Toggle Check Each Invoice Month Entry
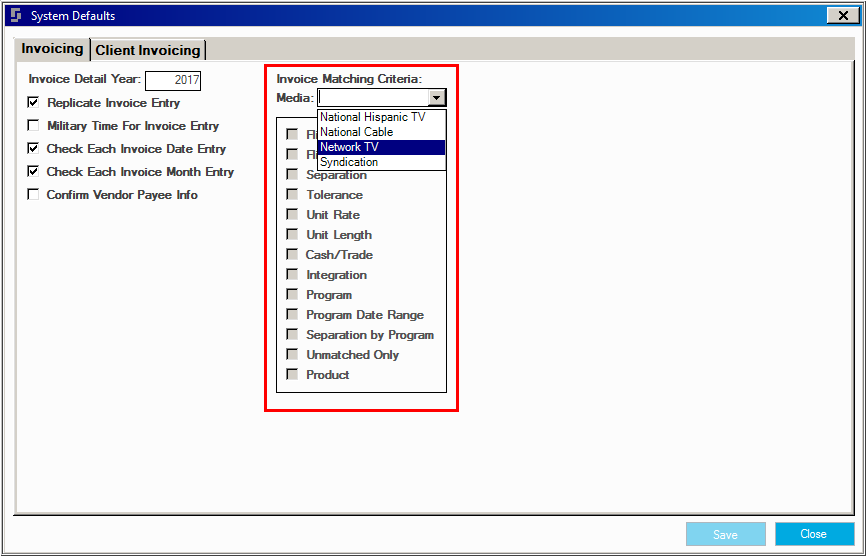 34,172
